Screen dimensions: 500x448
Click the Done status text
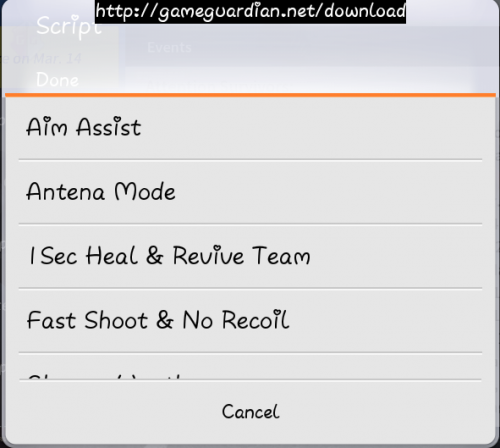point(57,80)
